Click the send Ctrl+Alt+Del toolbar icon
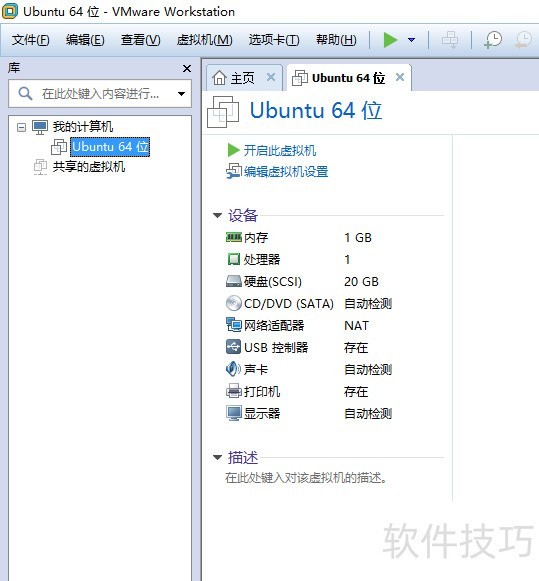Image resolution: width=539 pixels, height=581 pixels. point(450,40)
